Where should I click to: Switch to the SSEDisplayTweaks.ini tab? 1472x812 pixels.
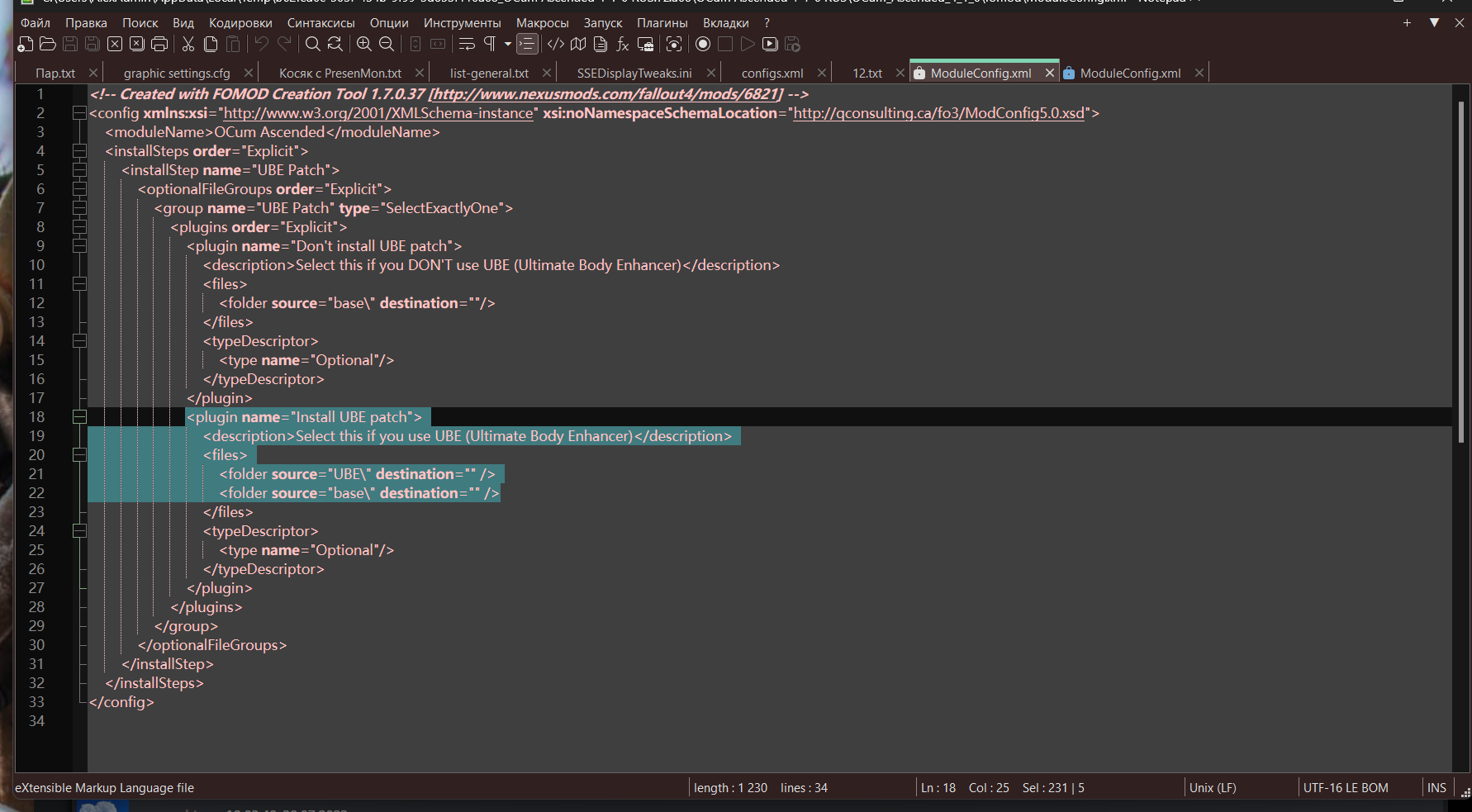pos(634,74)
